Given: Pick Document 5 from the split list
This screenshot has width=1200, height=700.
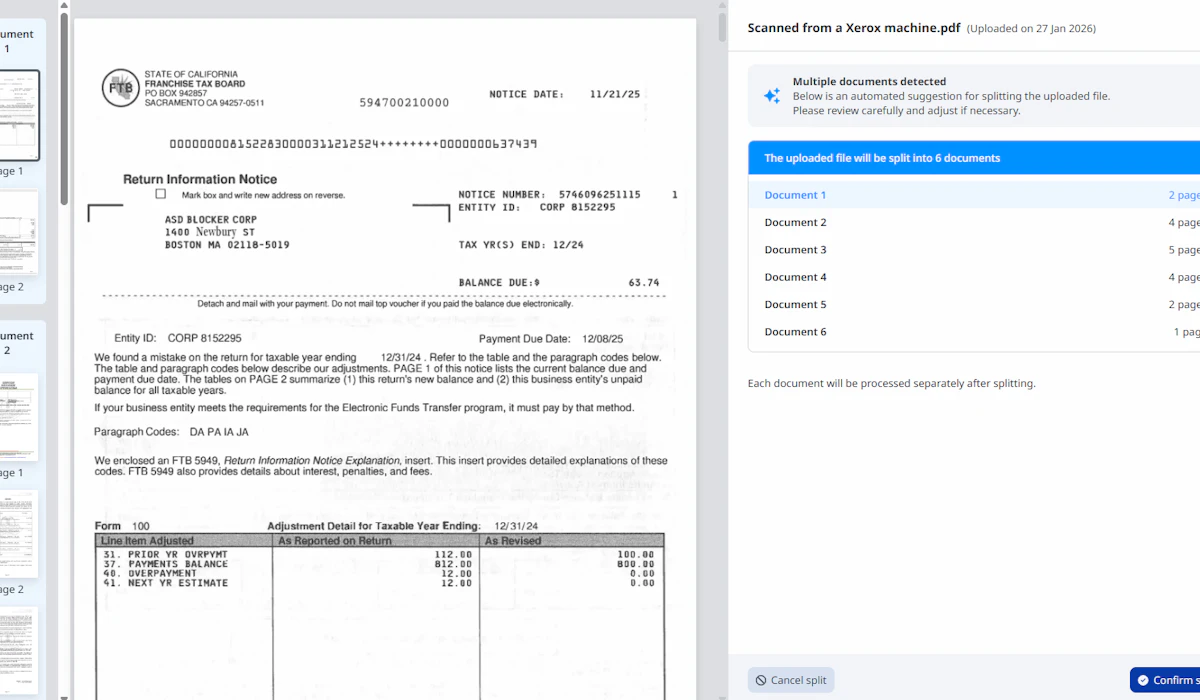Looking at the screenshot, I should click(974, 304).
